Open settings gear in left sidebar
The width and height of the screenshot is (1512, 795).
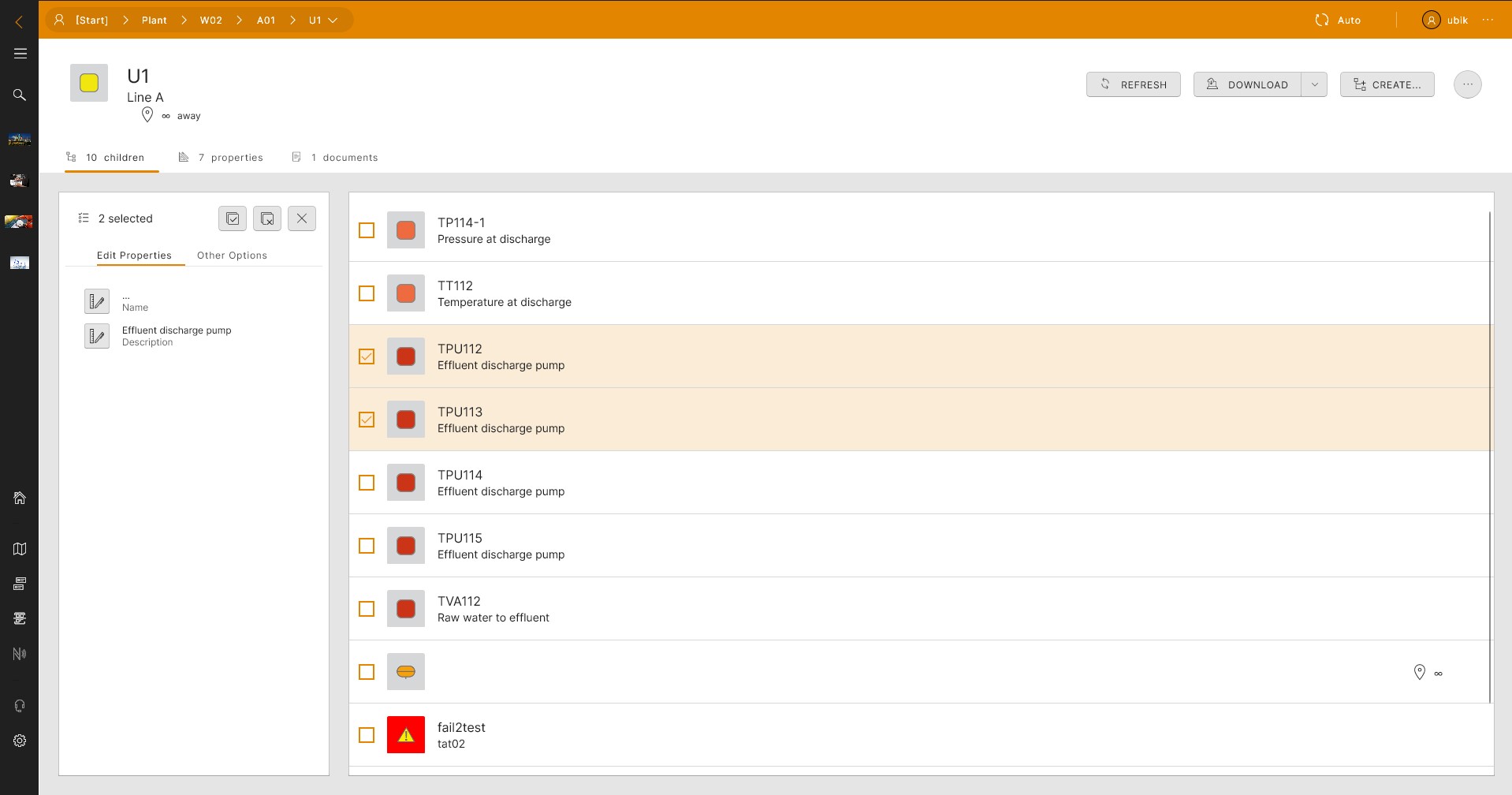pos(20,741)
